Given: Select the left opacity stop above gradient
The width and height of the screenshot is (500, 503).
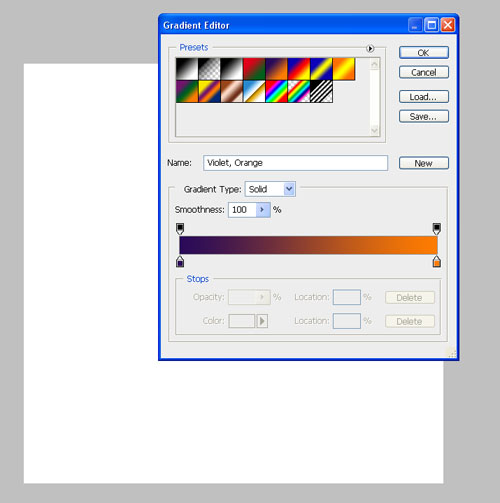Looking at the screenshot, I should [180, 229].
